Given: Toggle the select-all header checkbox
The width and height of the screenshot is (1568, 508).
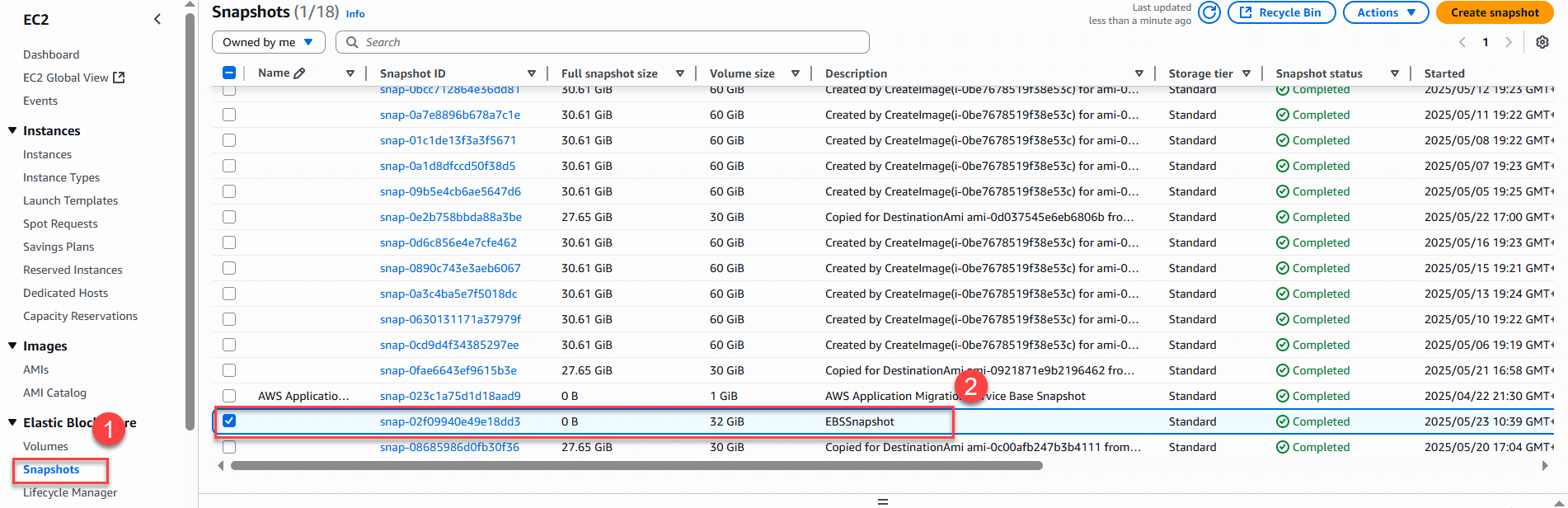Looking at the screenshot, I should (229, 73).
